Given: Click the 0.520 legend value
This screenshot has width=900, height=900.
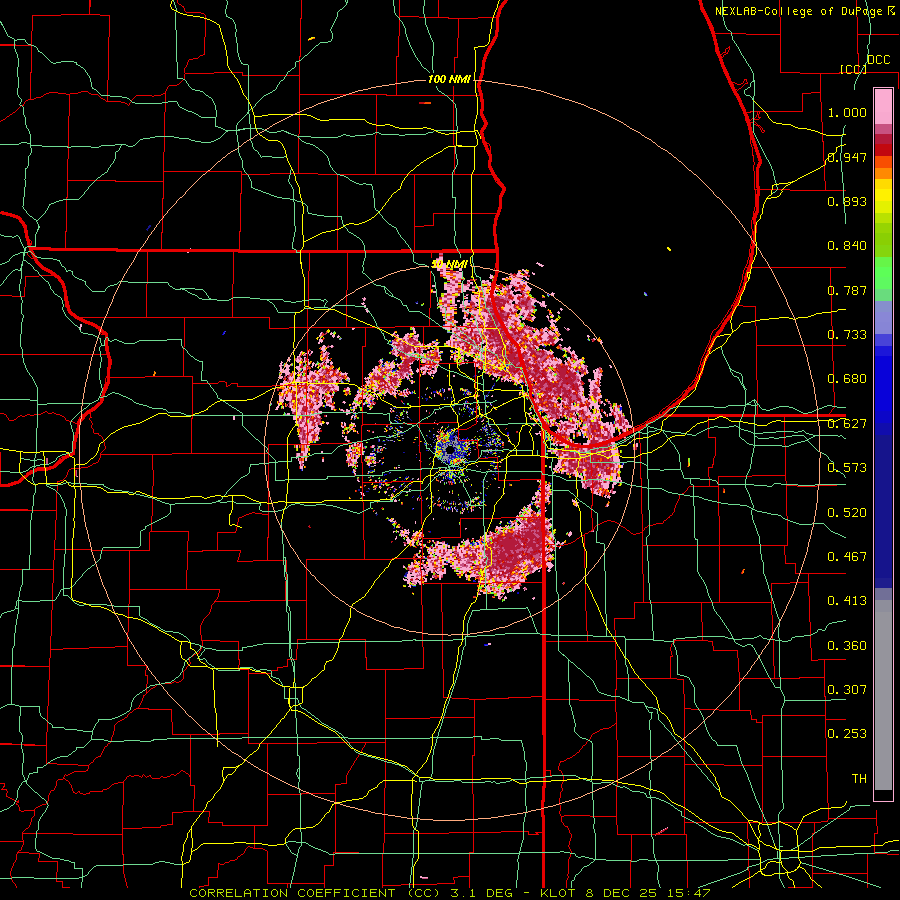Looking at the screenshot, I should [847, 513].
